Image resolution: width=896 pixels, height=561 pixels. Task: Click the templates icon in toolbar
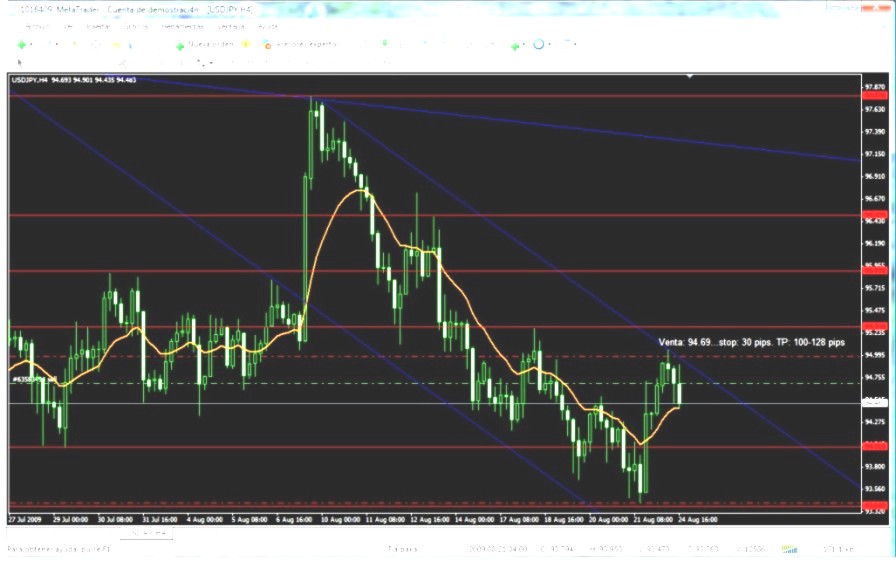coord(566,45)
